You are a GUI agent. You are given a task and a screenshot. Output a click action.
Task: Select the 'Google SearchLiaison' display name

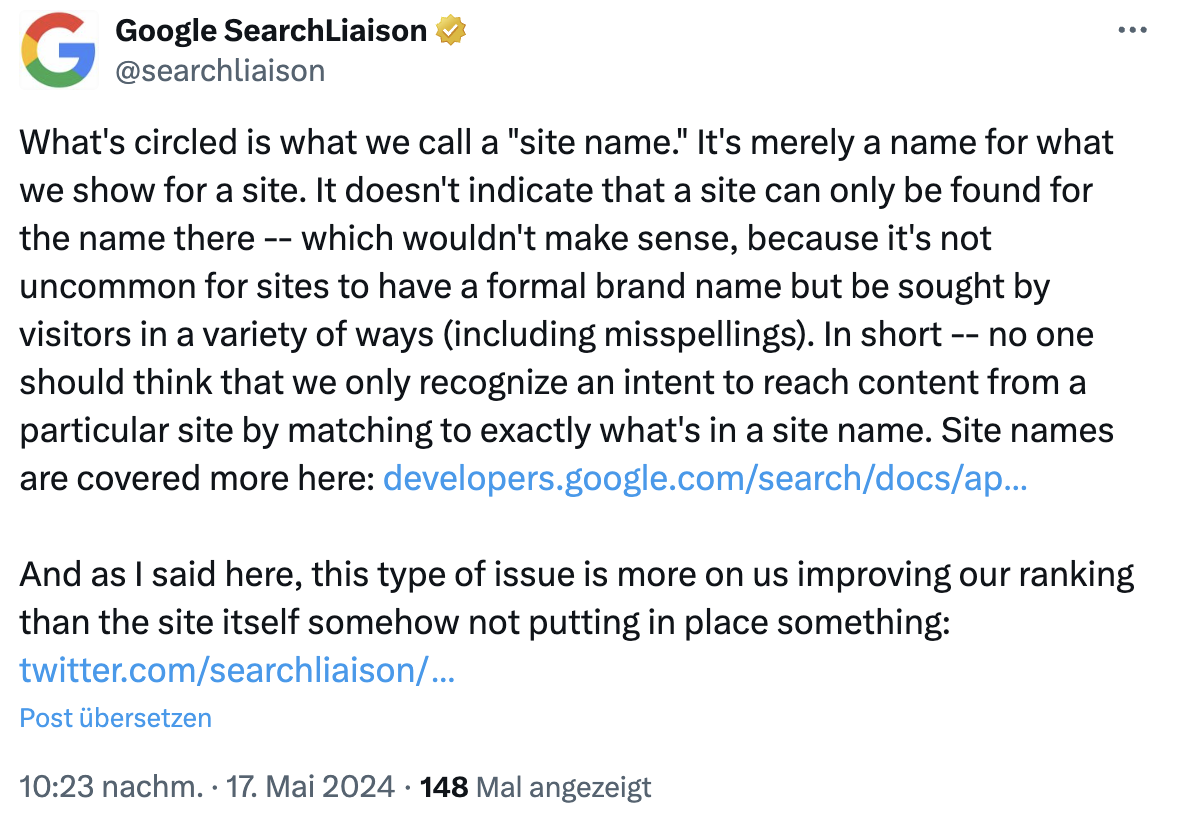(270, 30)
